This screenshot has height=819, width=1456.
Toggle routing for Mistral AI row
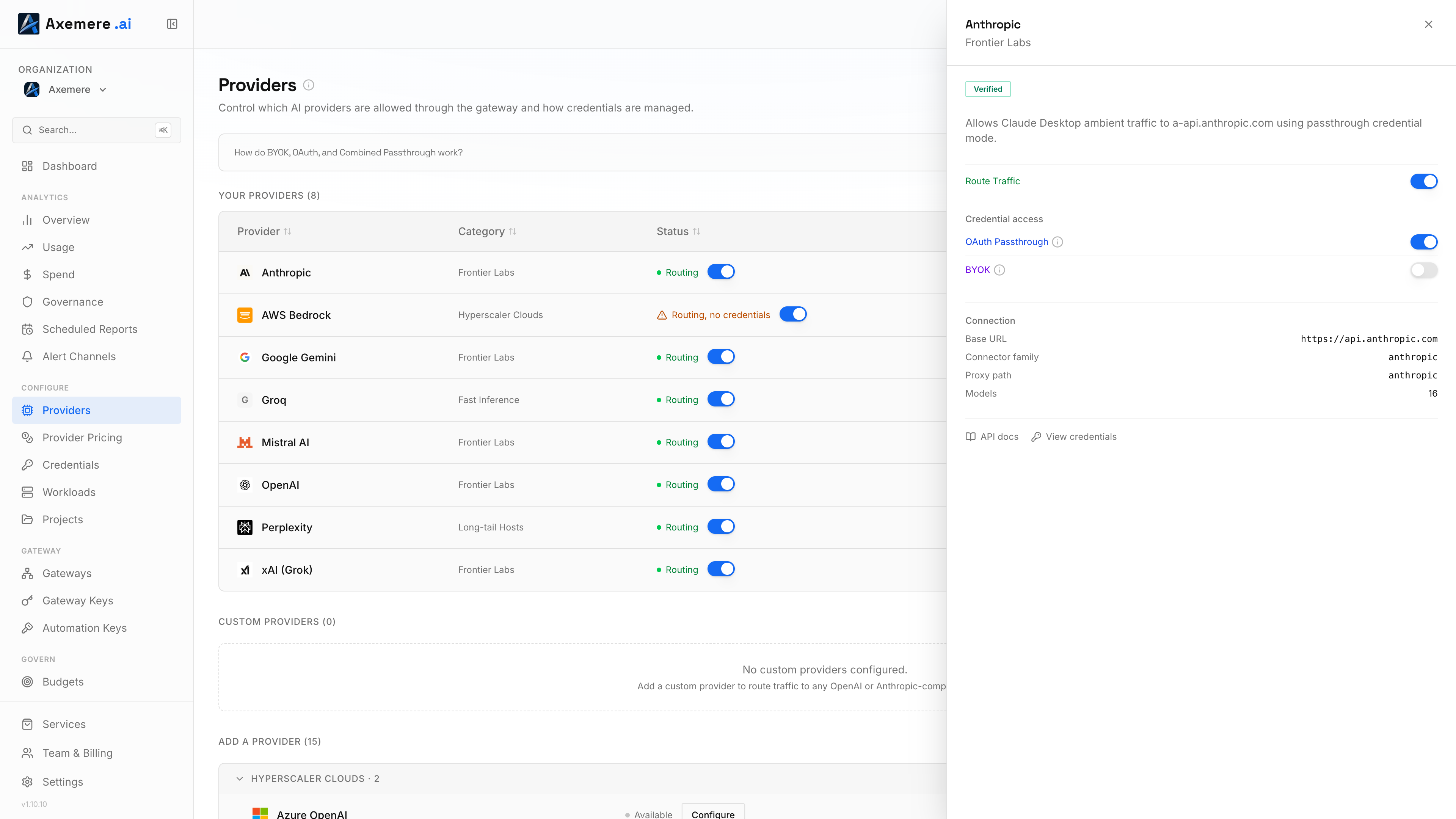pos(721,441)
